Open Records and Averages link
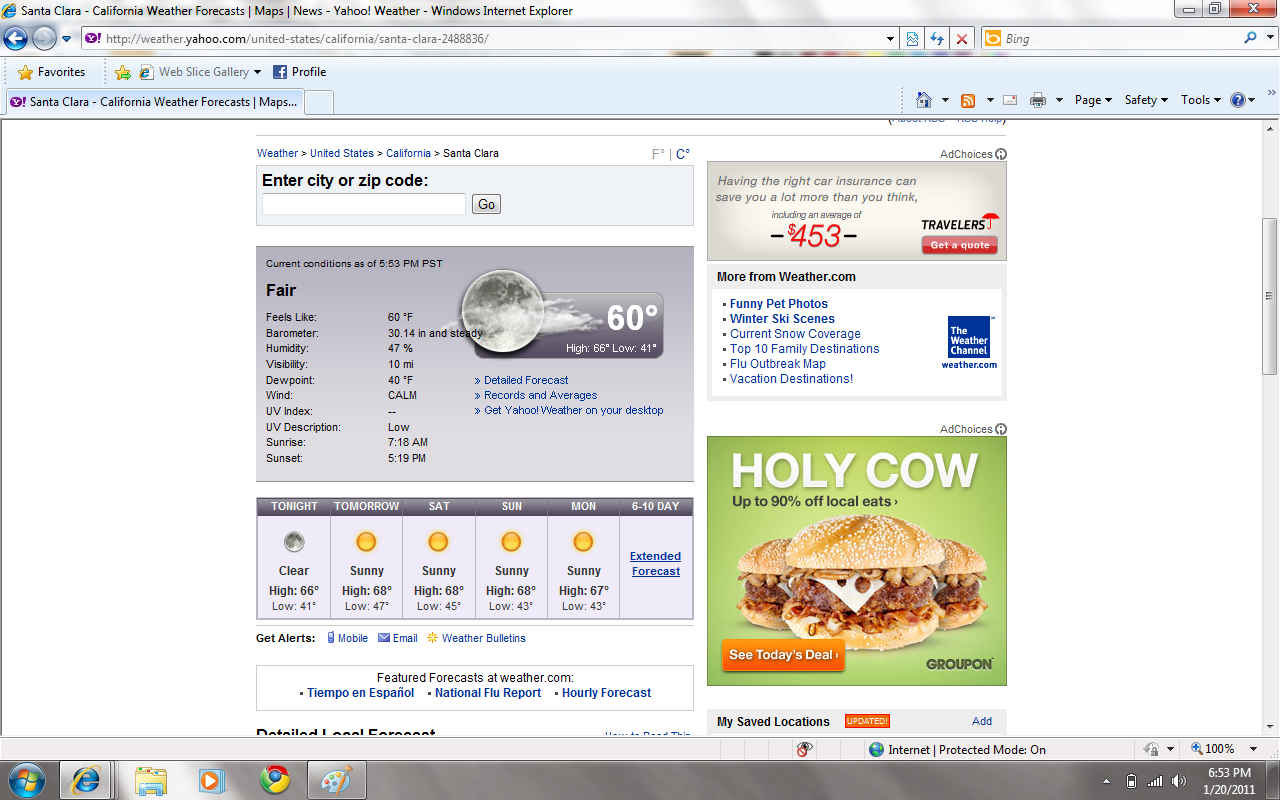Screen dimensions: 1280x800 point(541,395)
